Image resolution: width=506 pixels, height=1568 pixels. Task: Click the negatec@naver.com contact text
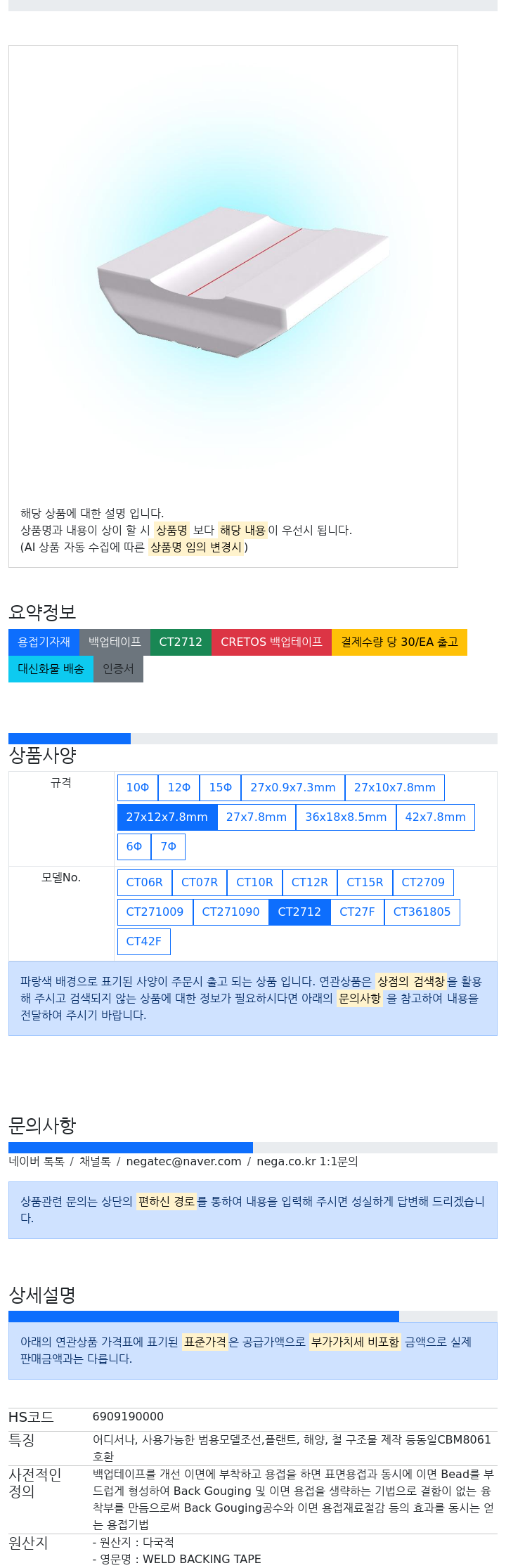pyautogui.click(x=183, y=1162)
